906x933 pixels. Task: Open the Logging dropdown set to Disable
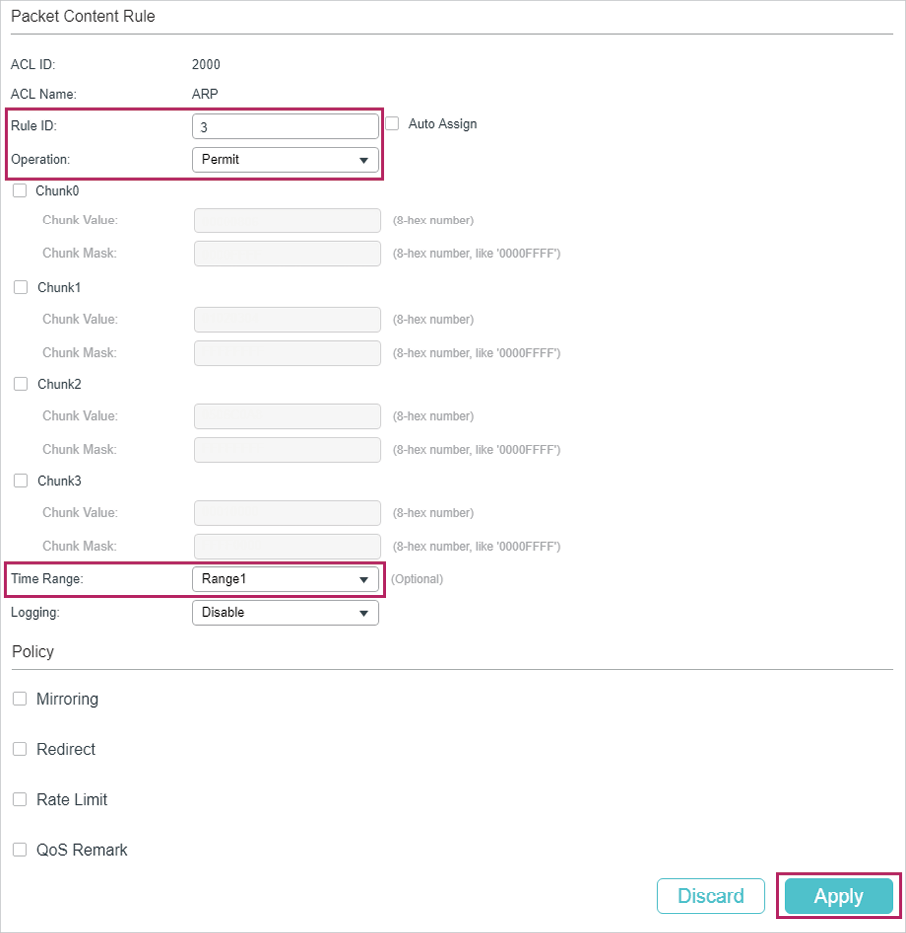286,613
